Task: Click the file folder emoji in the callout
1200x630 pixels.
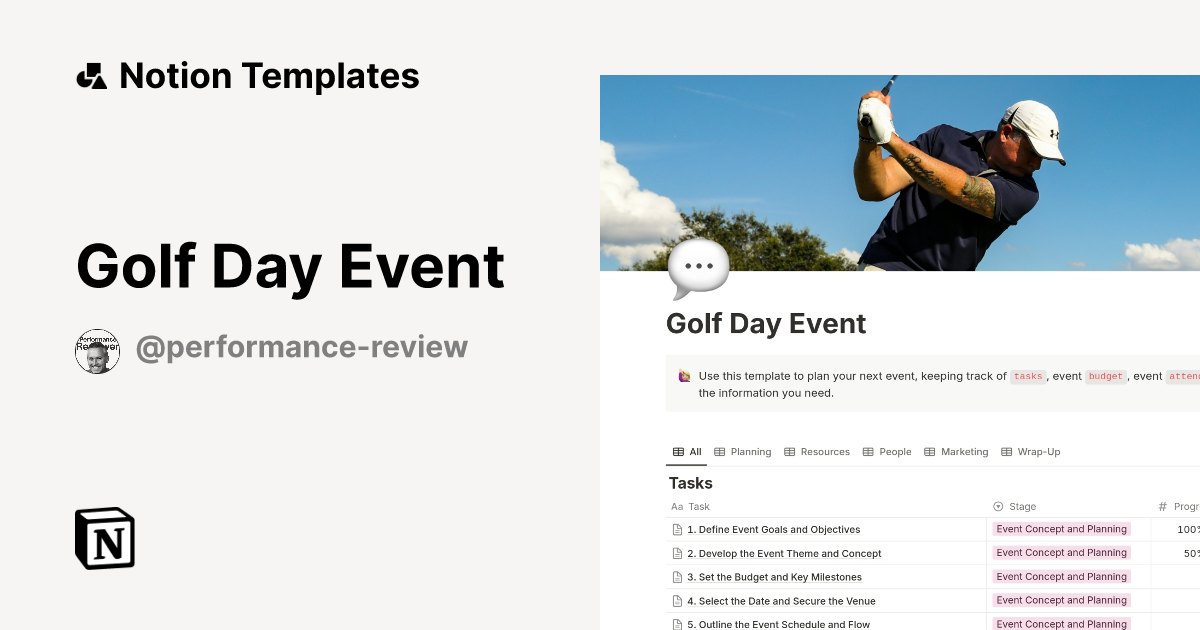Action: [x=683, y=375]
